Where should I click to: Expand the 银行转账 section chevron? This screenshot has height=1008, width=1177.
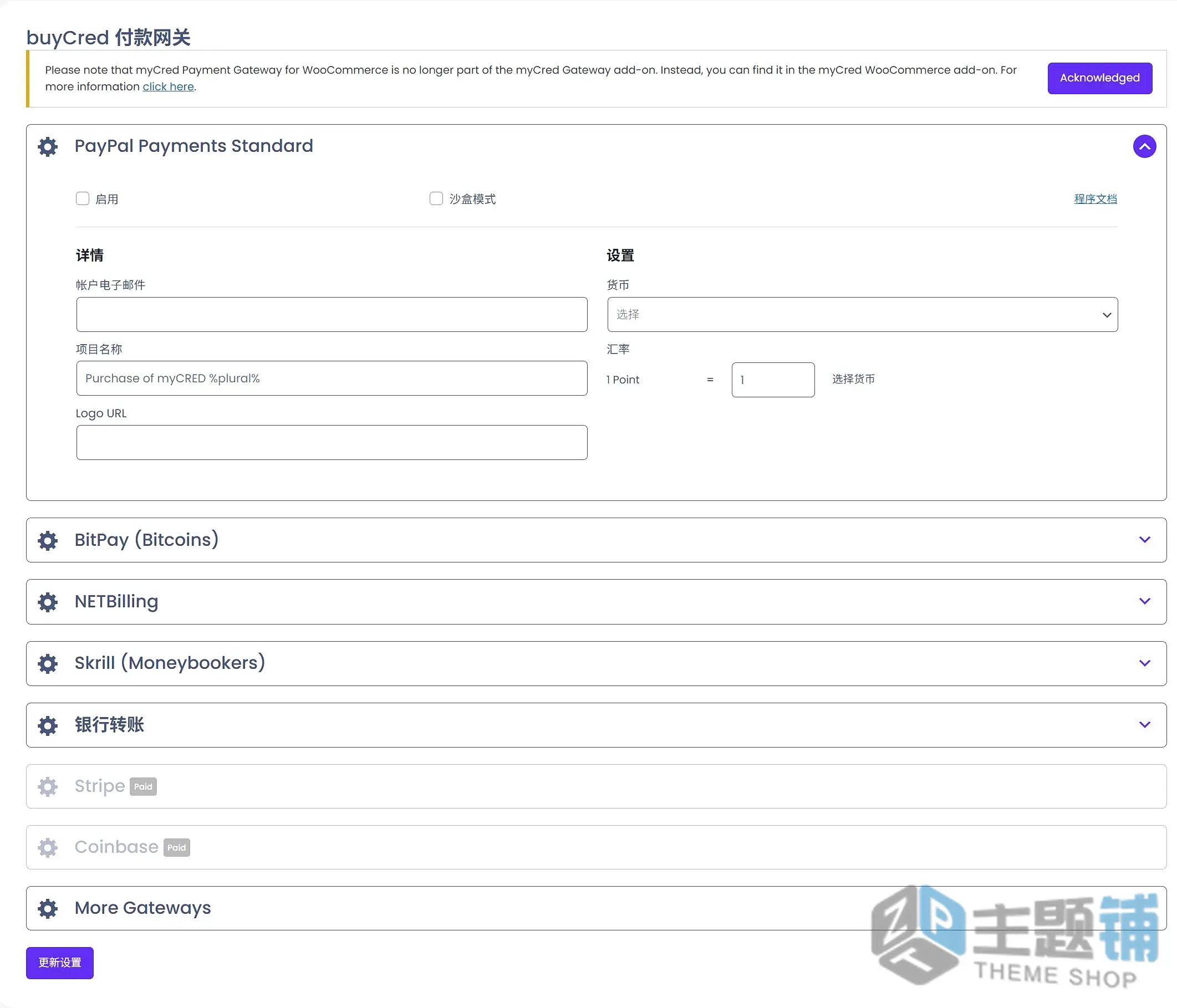(x=1145, y=724)
